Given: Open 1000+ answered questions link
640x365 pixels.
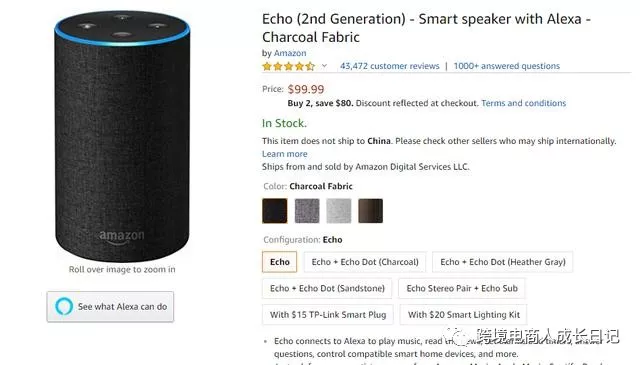Looking at the screenshot, I should 507,66.
